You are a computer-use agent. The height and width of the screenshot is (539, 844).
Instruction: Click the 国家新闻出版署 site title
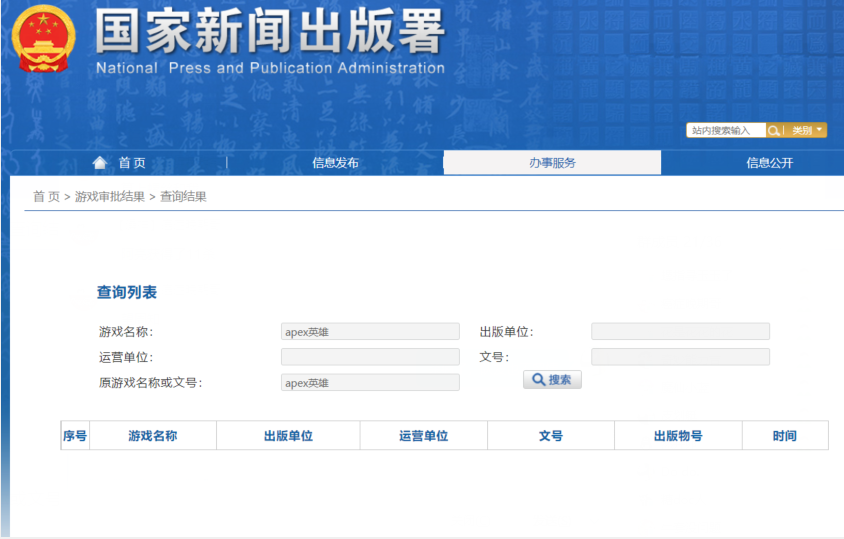point(270,31)
